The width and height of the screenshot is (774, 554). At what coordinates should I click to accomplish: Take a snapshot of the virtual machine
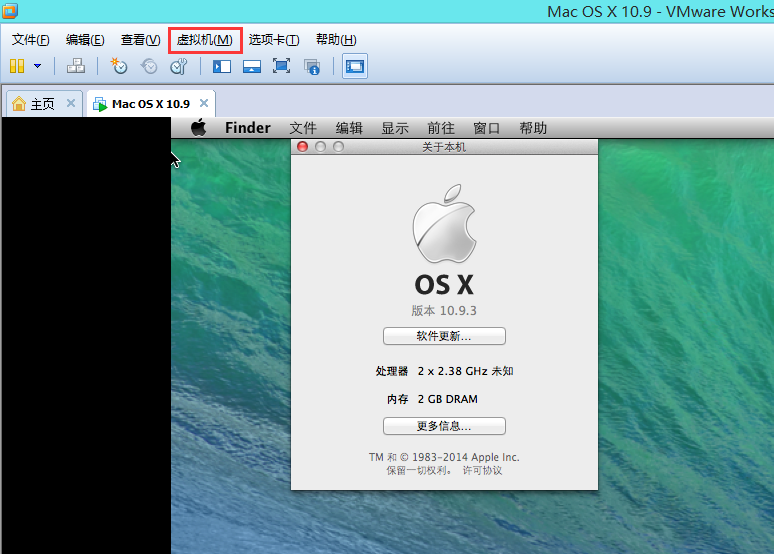(x=118, y=66)
